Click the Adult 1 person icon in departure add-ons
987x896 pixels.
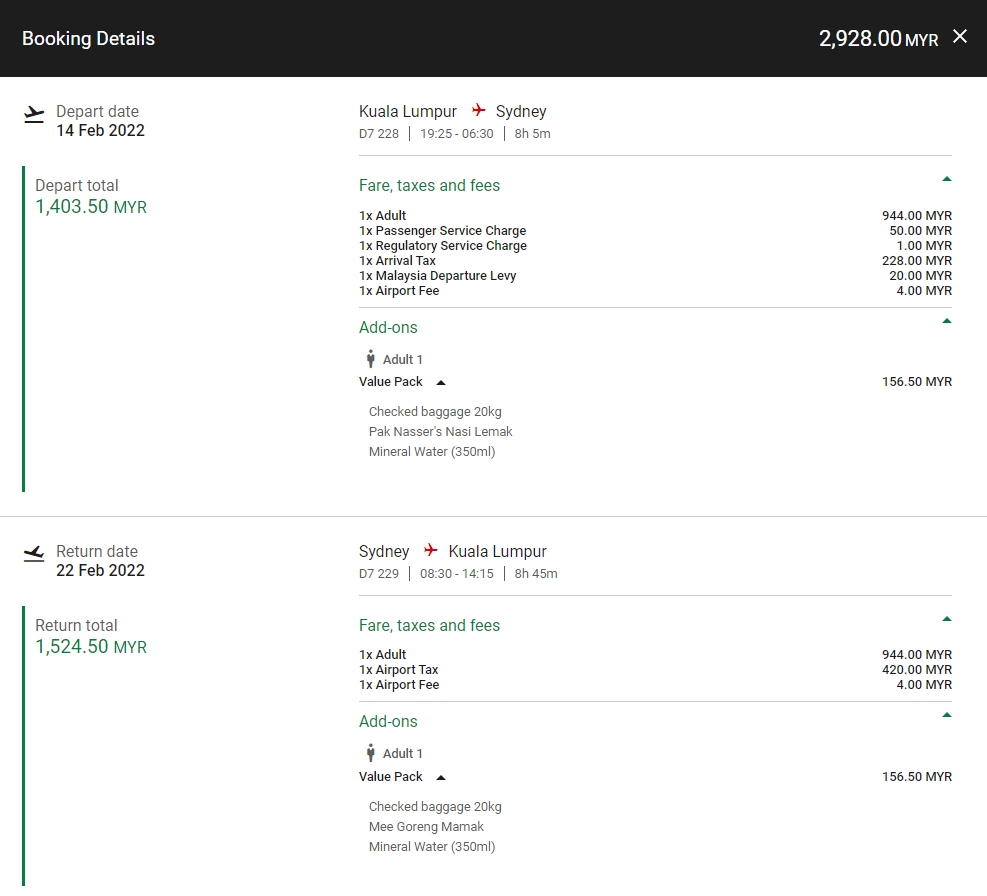[370, 359]
